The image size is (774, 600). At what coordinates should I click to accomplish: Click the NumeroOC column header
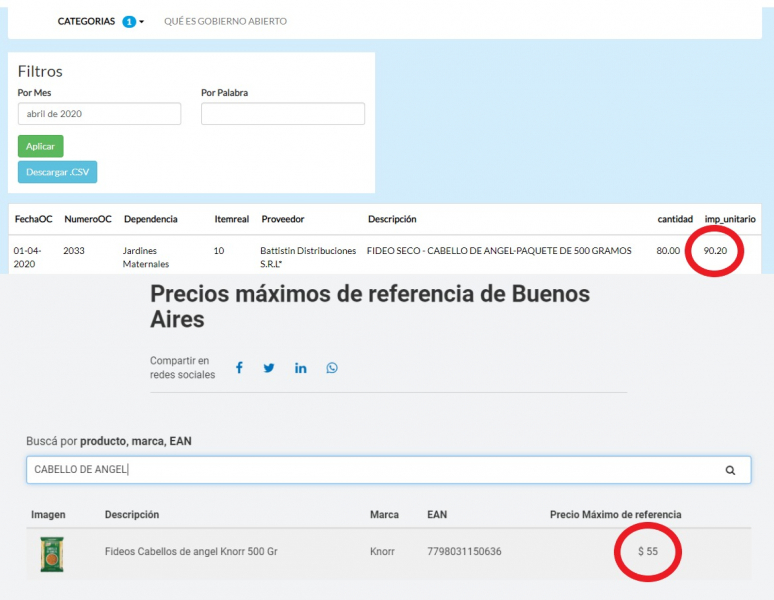pos(88,219)
